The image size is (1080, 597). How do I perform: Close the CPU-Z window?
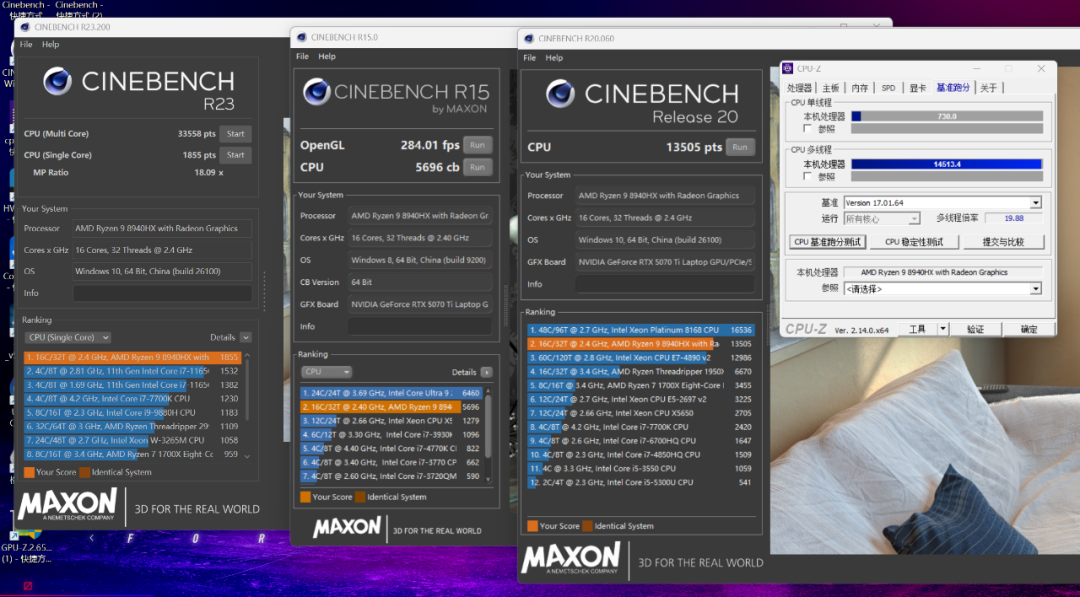click(1041, 69)
